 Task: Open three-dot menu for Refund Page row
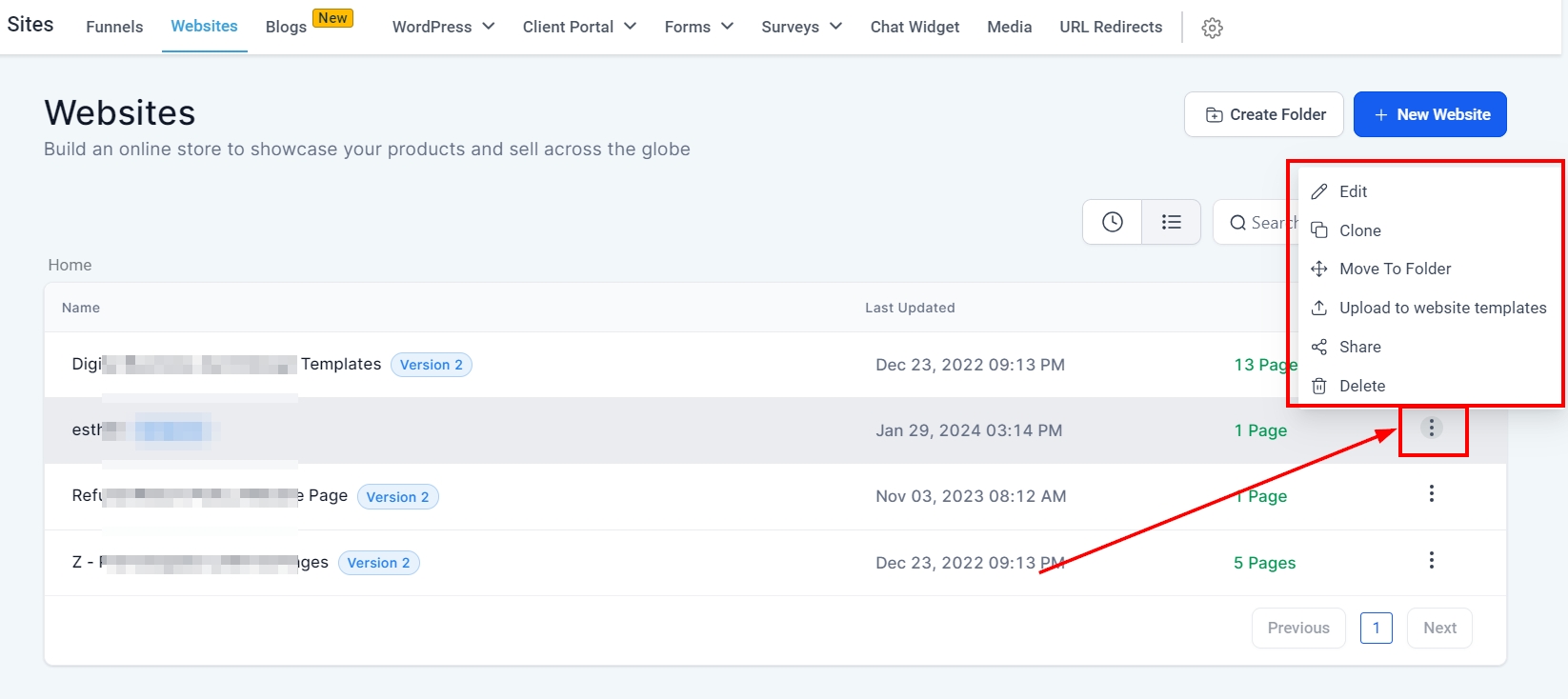[x=1431, y=494]
